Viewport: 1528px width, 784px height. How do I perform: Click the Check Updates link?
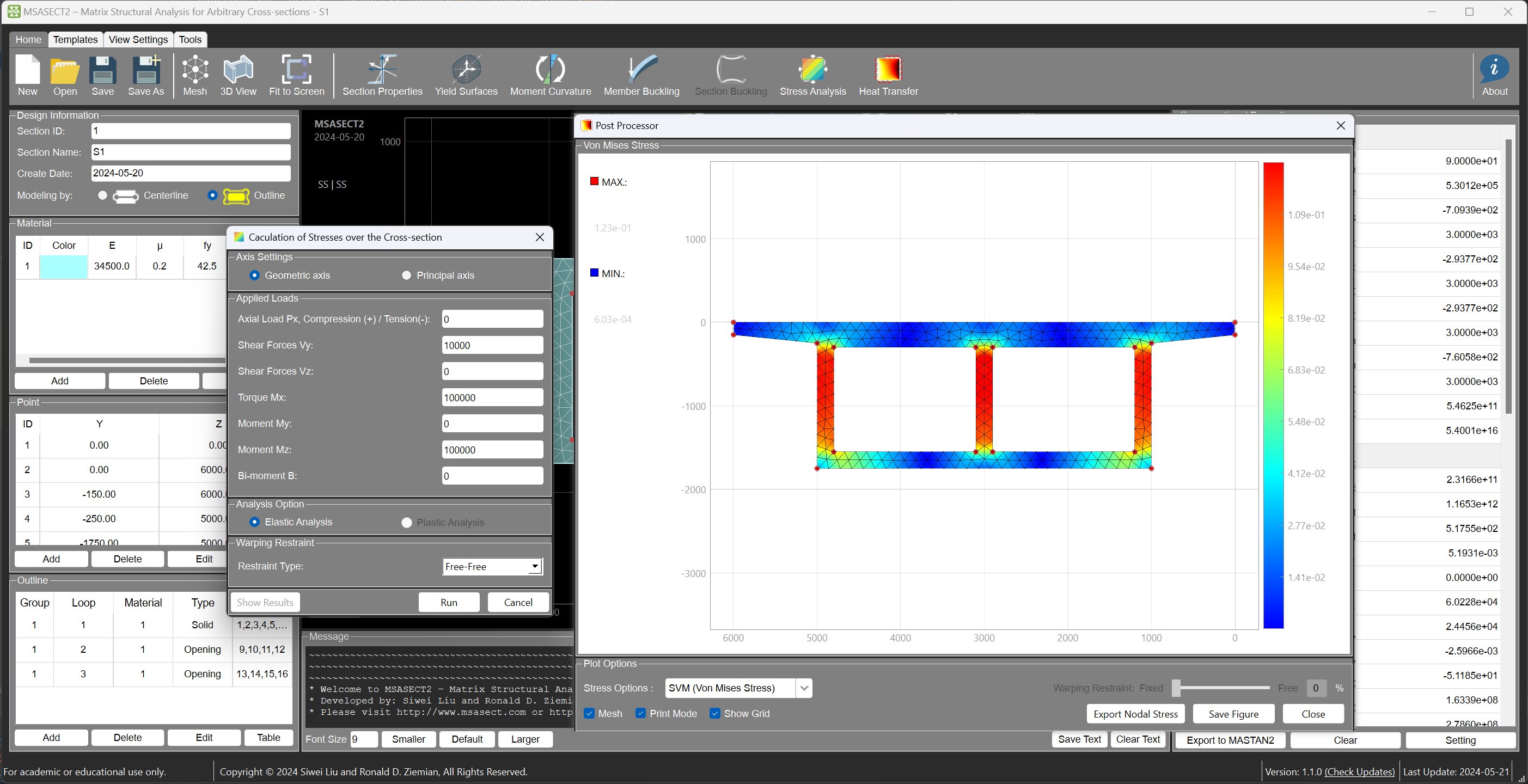tap(1360, 771)
